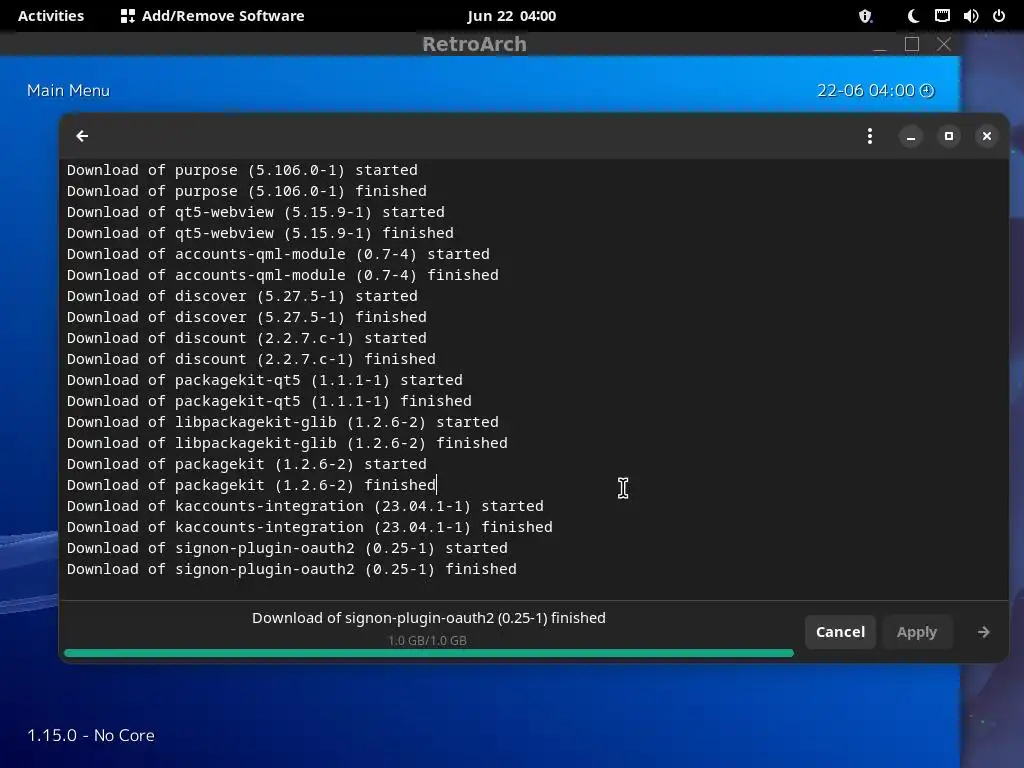Click the line kaccounts-integration (23.04.1-1) finished

pos(310,526)
